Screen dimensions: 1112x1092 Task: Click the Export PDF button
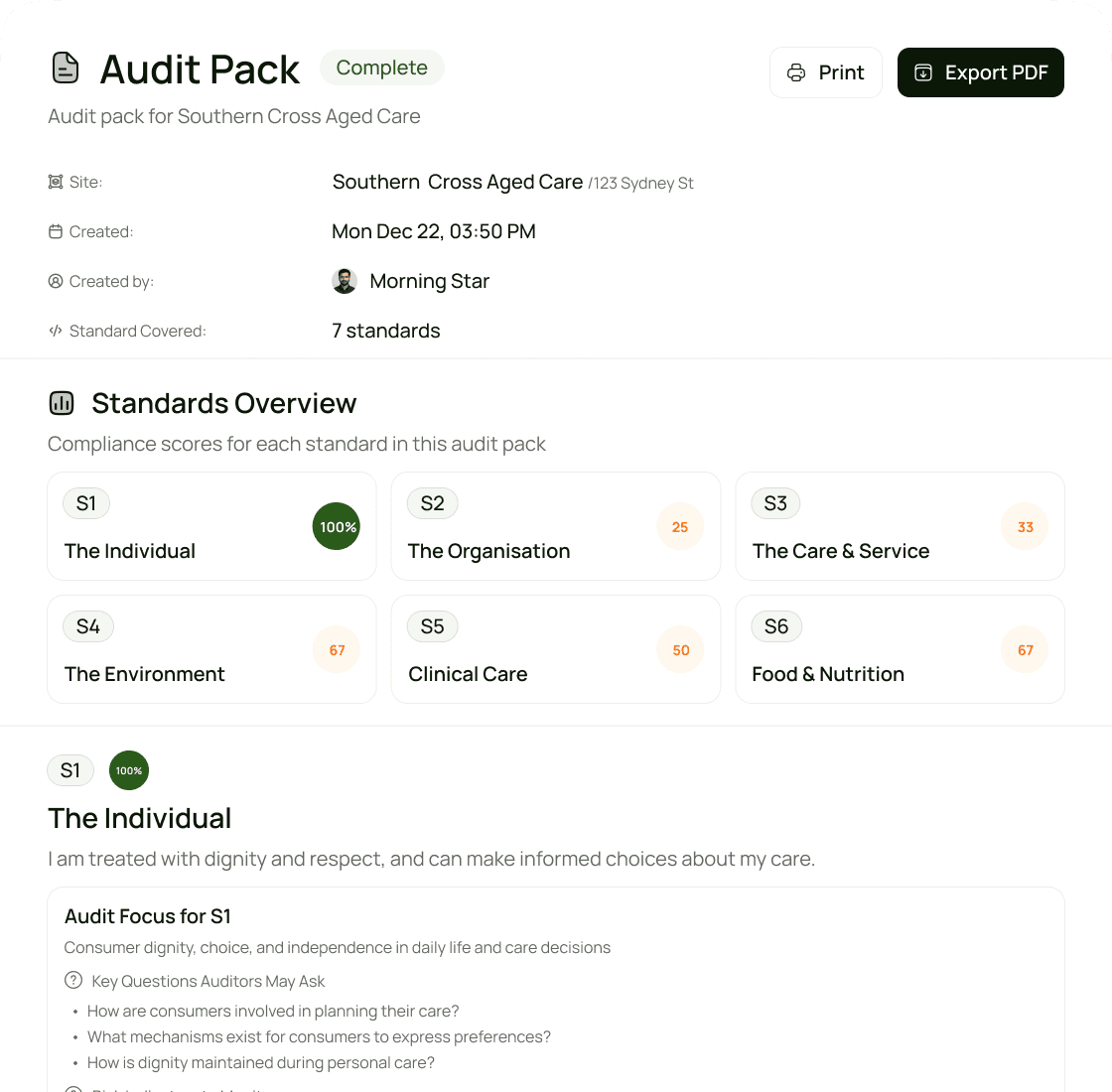tap(980, 72)
